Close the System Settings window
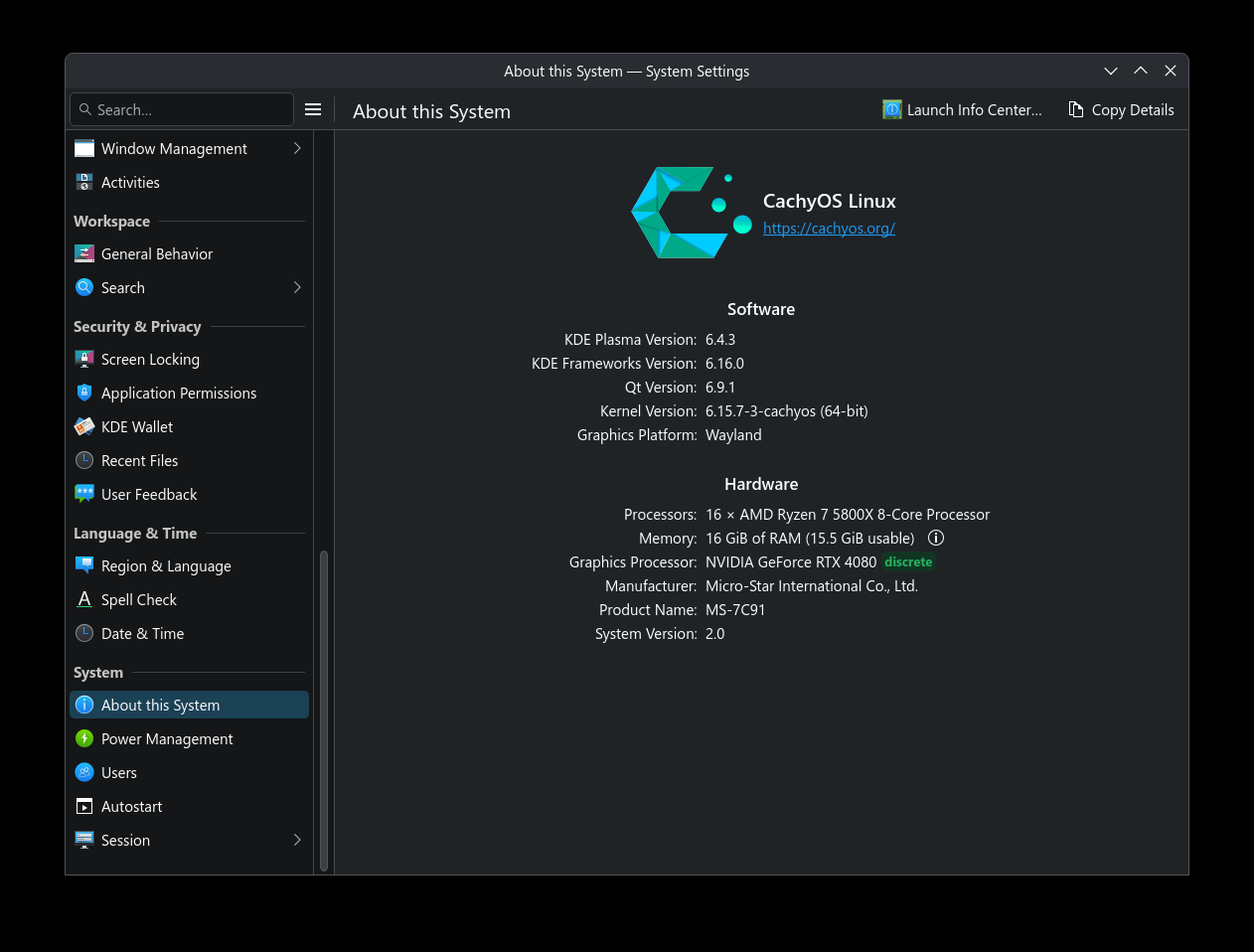The width and height of the screenshot is (1254, 952). click(1171, 71)
